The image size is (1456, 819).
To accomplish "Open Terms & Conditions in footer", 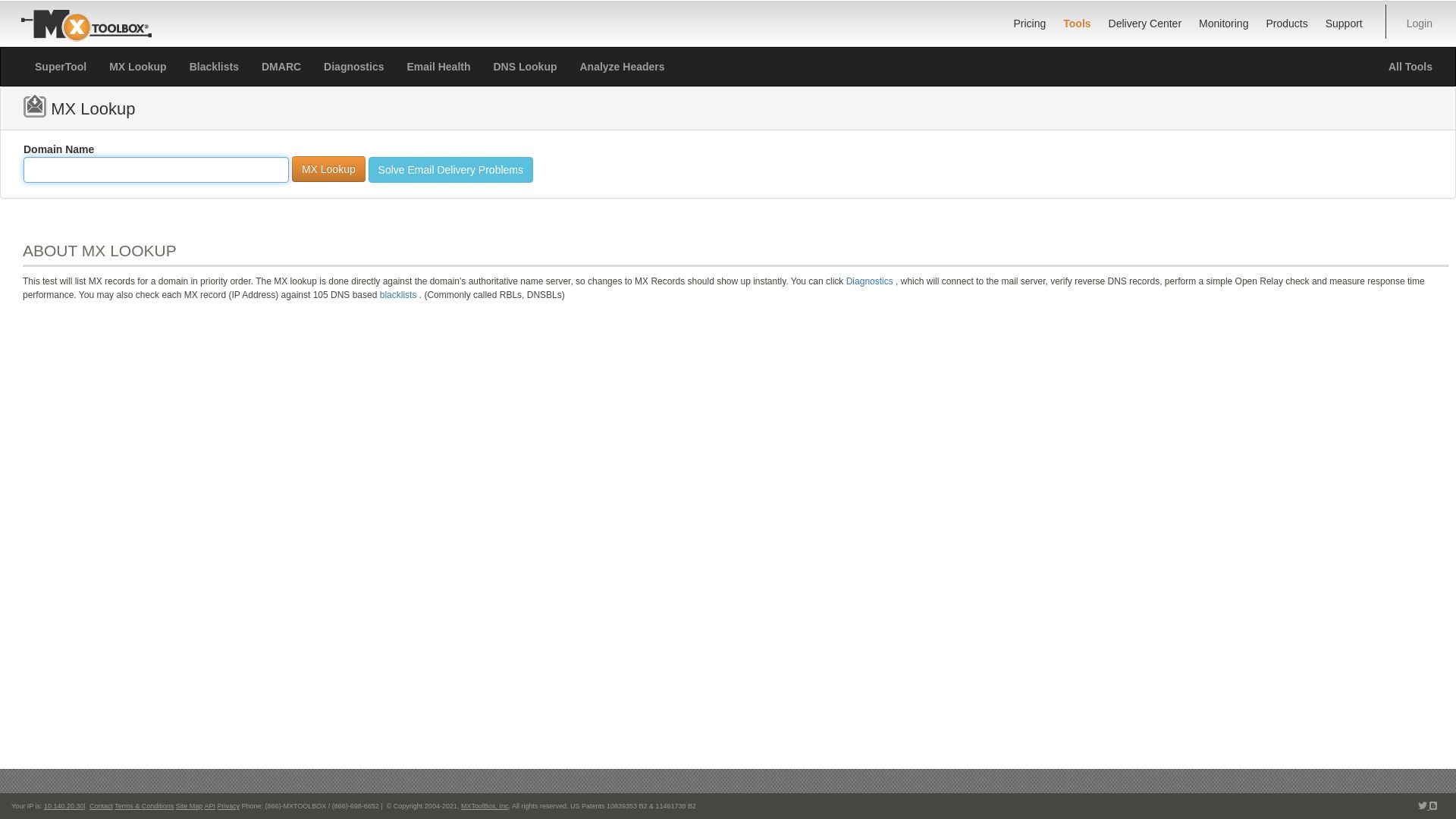I will 144,806.
